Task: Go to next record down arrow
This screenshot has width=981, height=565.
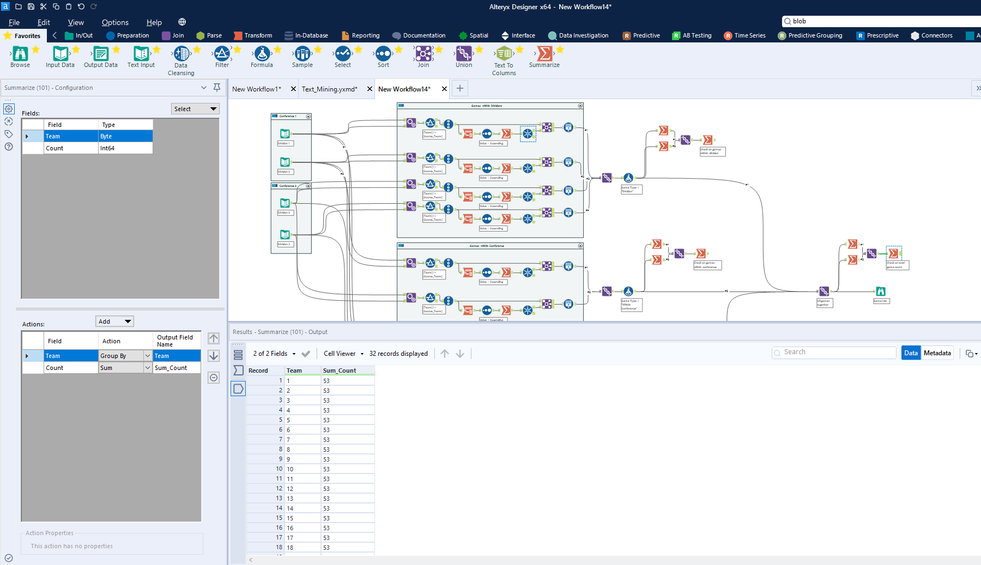Action: 460,354
